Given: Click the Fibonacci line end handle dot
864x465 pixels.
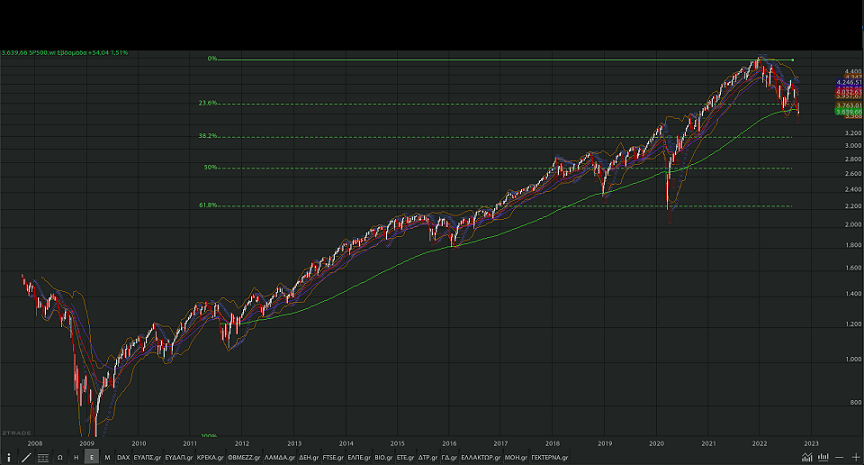Looking at the screenshot, I should (793, 60).
